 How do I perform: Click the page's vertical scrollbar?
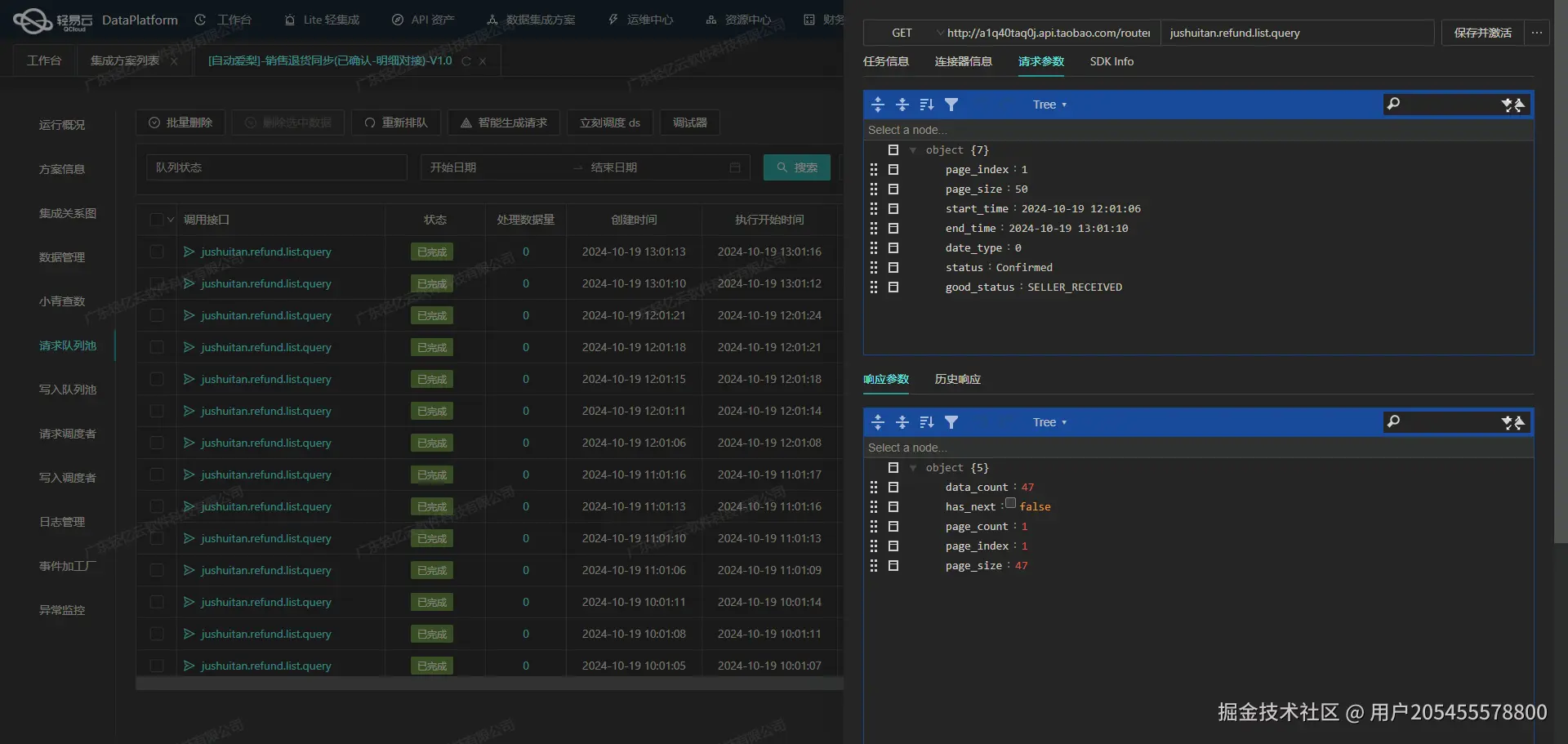(x=1561, y=270)
